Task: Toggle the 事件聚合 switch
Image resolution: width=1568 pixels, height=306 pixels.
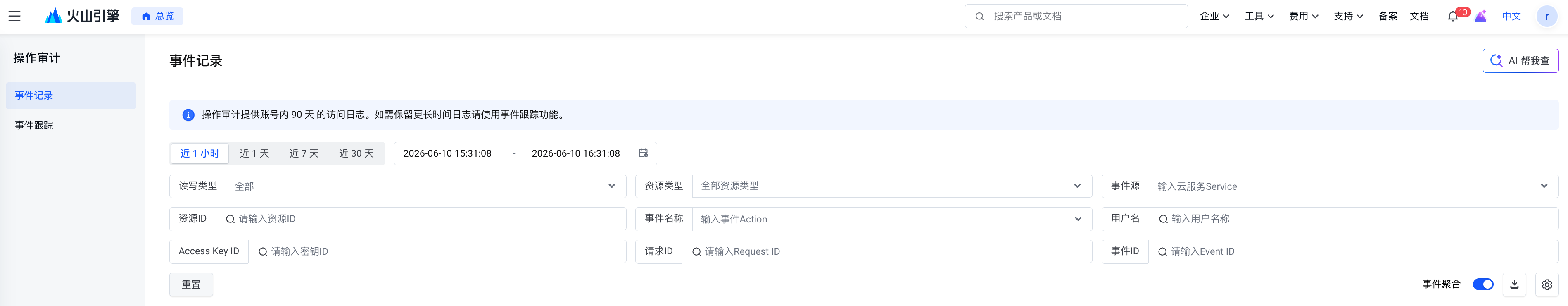Action: pyautogui.click(x=1483, y=284)
